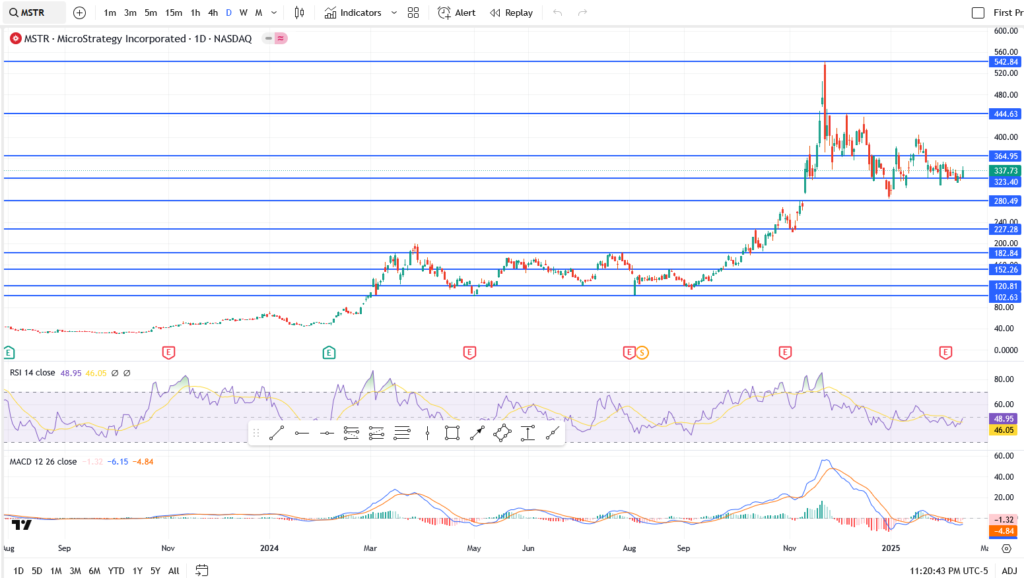Click the trend line drawing tool
This screenshot has height=578, width=1024.
point(277,433)
